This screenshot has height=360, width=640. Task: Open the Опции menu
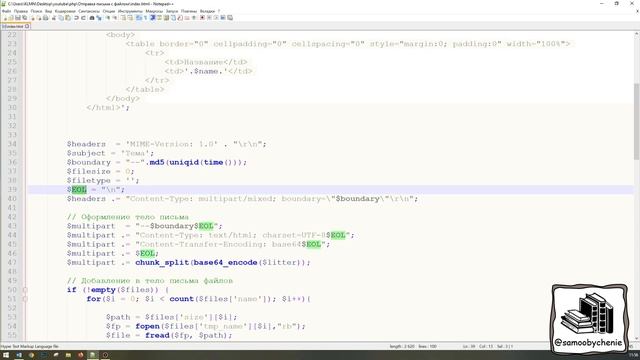[x=109, y=11]
